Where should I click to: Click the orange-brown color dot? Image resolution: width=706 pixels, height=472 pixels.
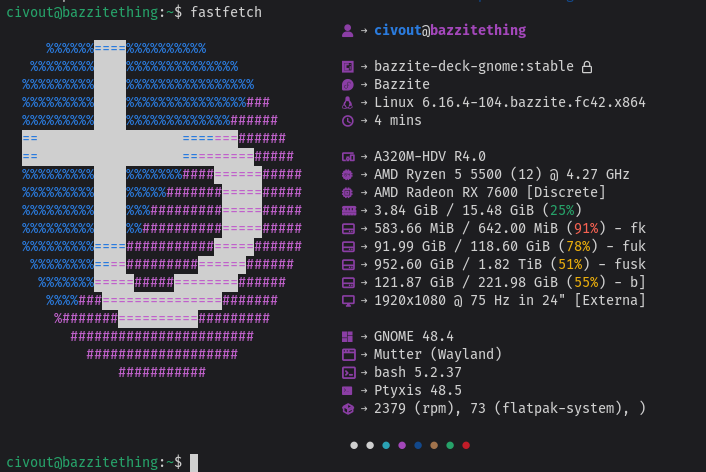[x=434, y=445]
